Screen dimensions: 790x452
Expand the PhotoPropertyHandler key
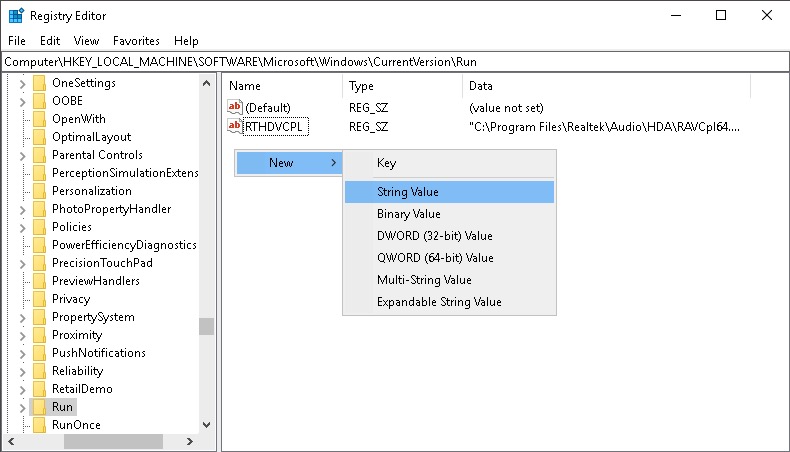click(x=22, y=210)
